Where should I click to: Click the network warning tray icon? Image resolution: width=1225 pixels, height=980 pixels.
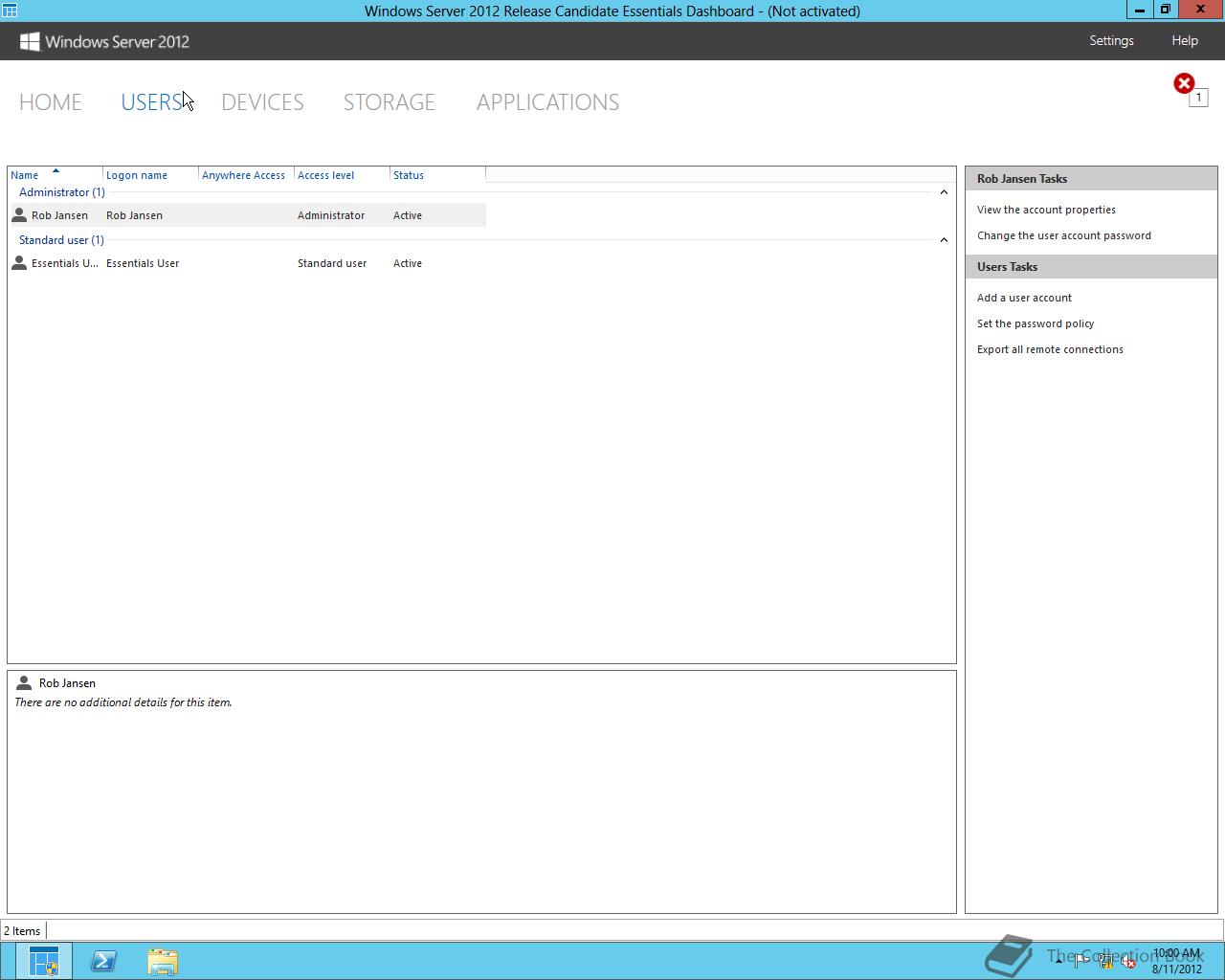(x=1105, y=962)
